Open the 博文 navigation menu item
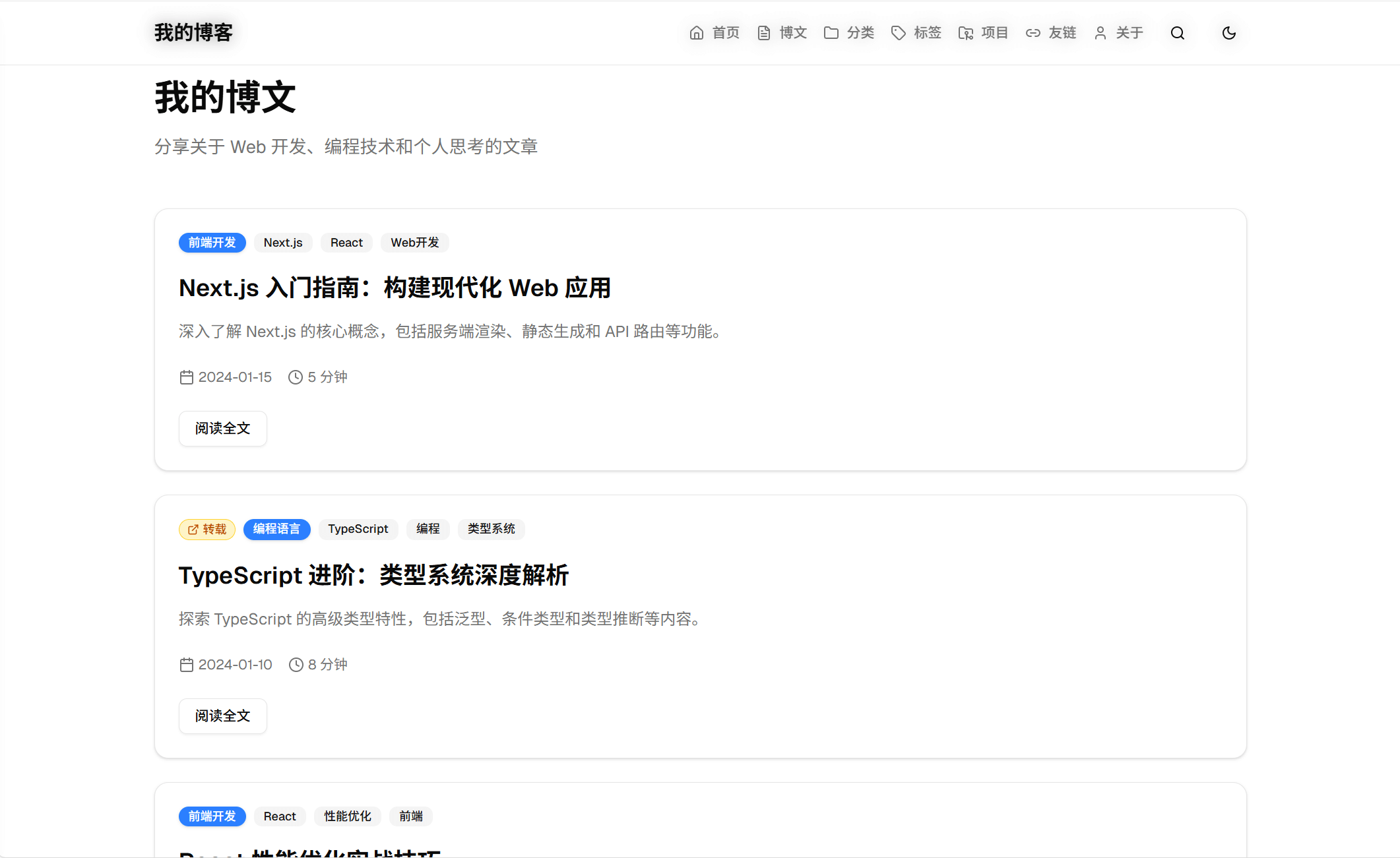 click(x=793, y=32)
